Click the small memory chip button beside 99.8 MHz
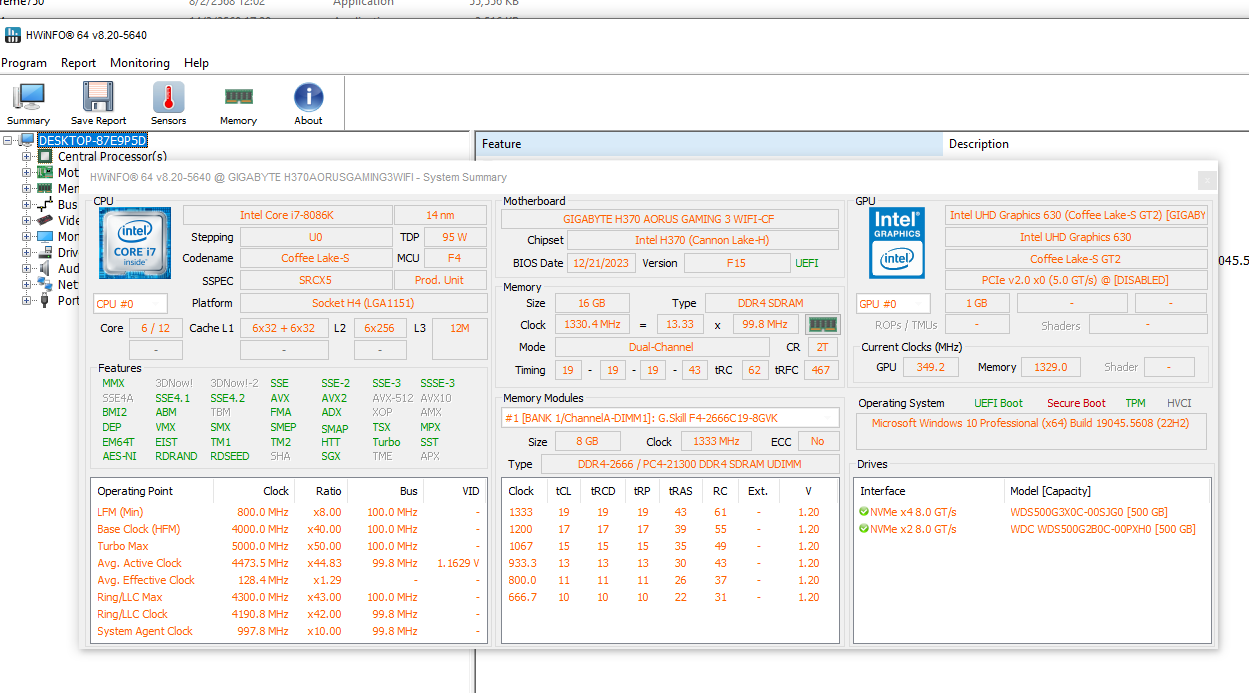This screenshot has height=693, width=1249. (x=823, y=325)
